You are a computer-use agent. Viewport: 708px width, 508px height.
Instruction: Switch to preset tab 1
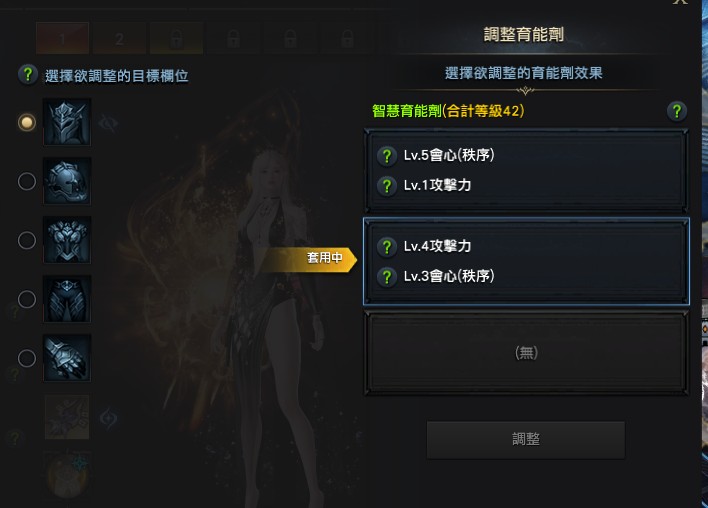tap(62, 39)
